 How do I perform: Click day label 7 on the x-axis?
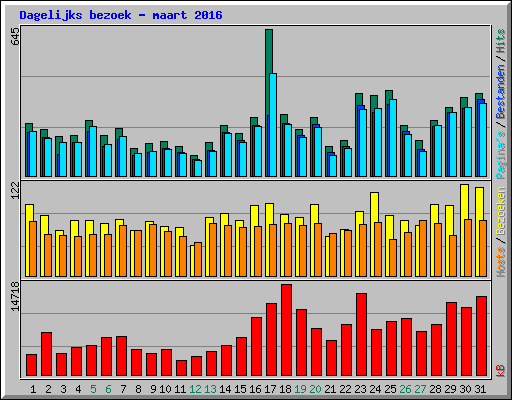click(x=123, y=389)
